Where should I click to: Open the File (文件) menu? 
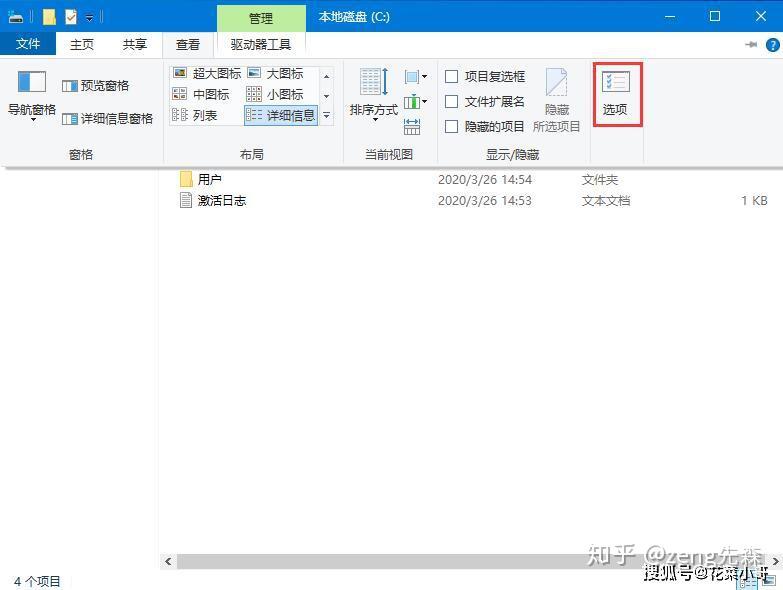click(28, 44)
